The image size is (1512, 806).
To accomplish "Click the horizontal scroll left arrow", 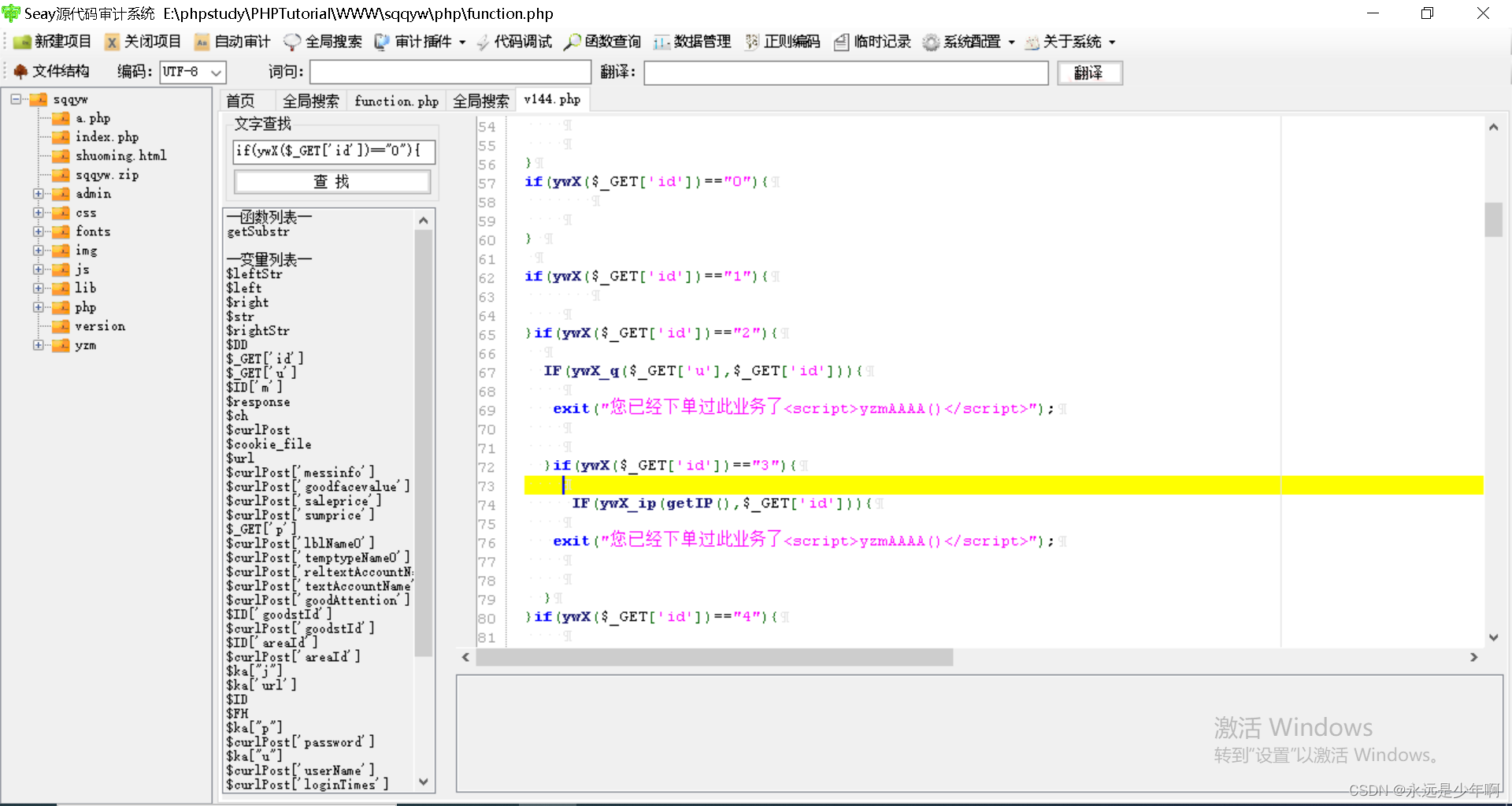I will (x=466, y=657).
